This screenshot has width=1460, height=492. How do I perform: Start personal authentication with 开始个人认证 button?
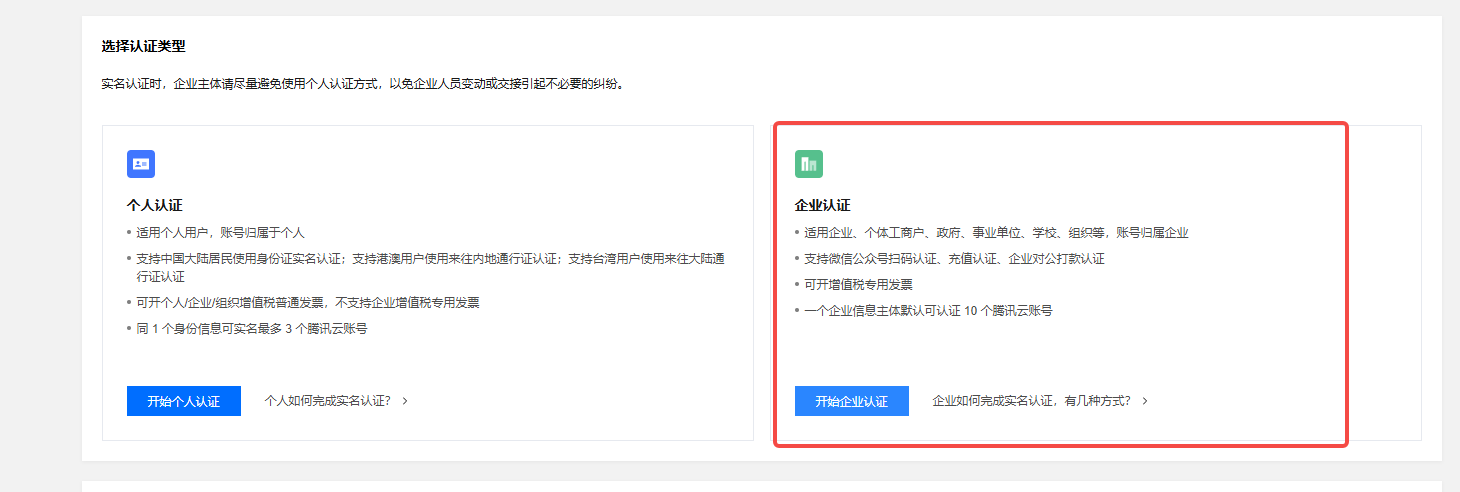184,401
